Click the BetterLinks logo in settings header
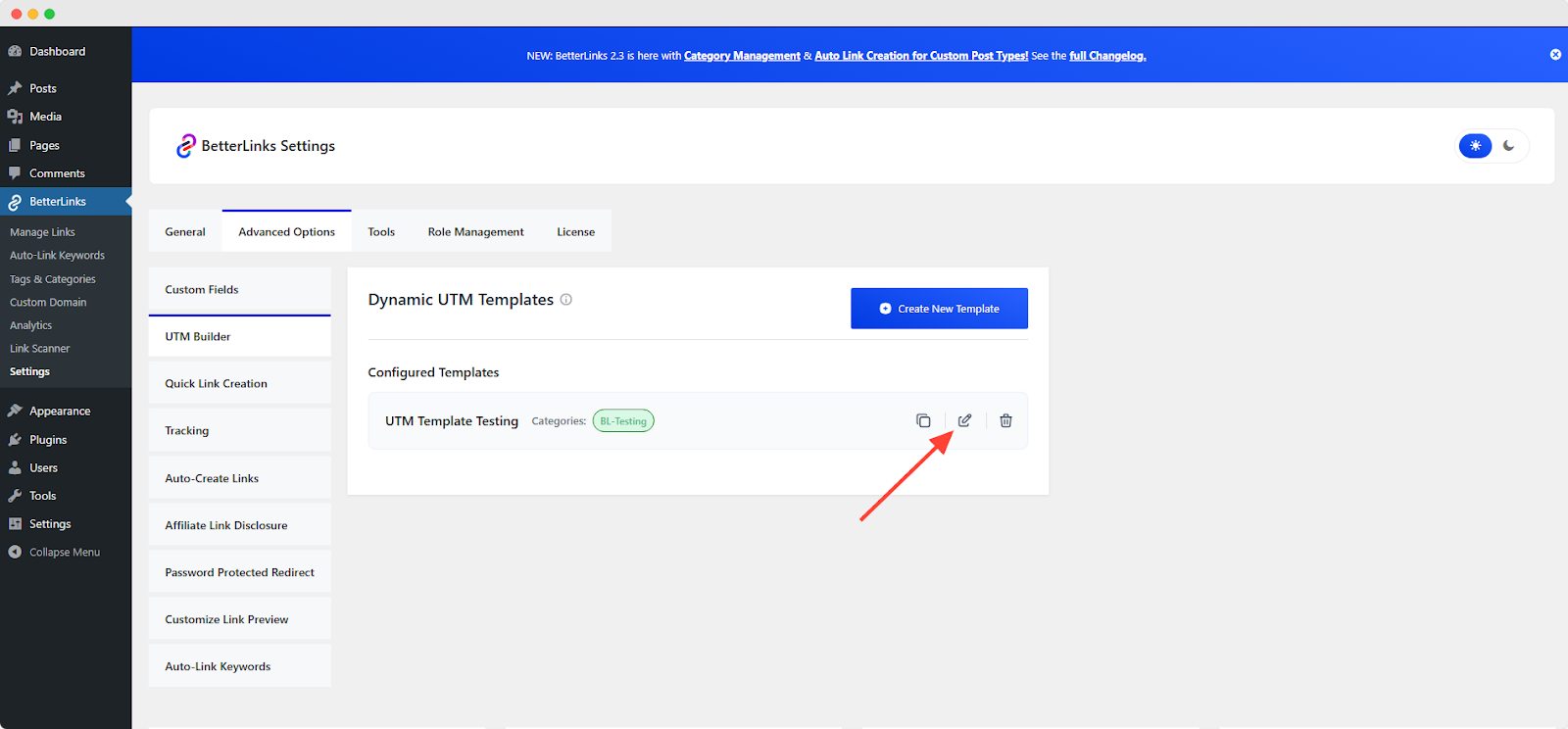This screenshot has width=1568, height=729. click(x=186, y=146)
